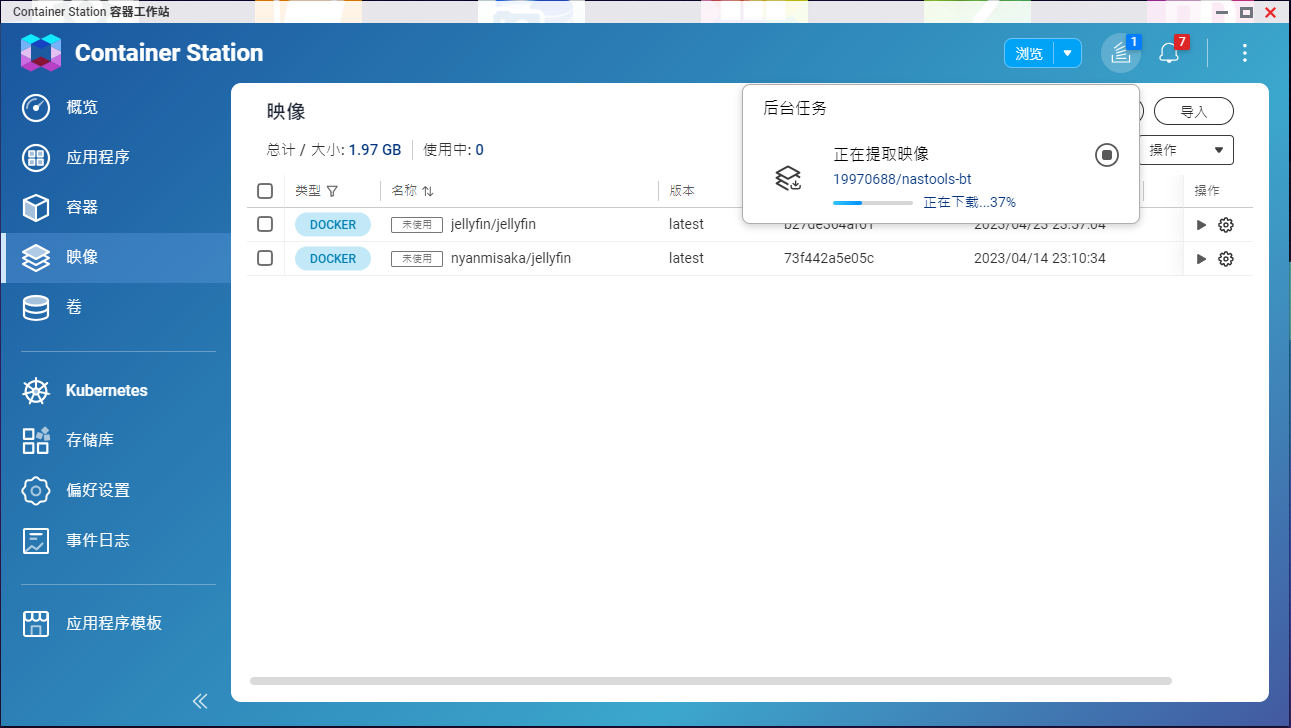Image resolution: width=1291 pixels, height=728 pixels.
Task: Open the dropdown arrow next to 浏览
Action: (x=1067, y=53)
